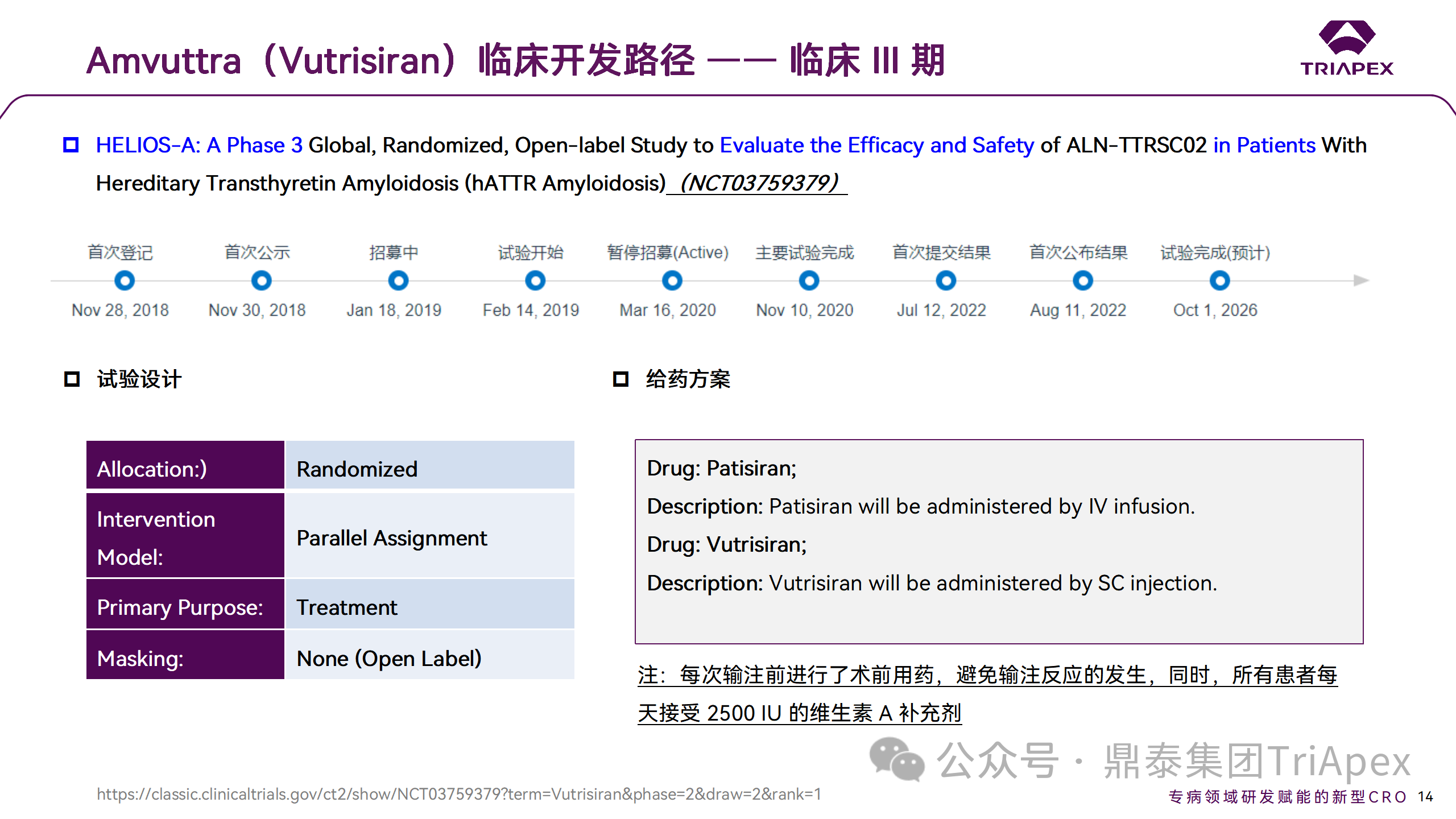
Task: Click the blue square bullet before HELIOS-A
Action: coord(71,145)
